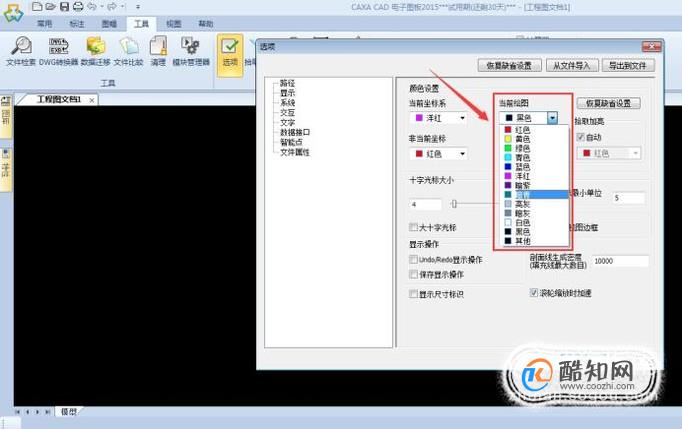The width and height of the screenshot is (682, 429).
Task: Create a new file from quick access
Action: pos(37,7)
